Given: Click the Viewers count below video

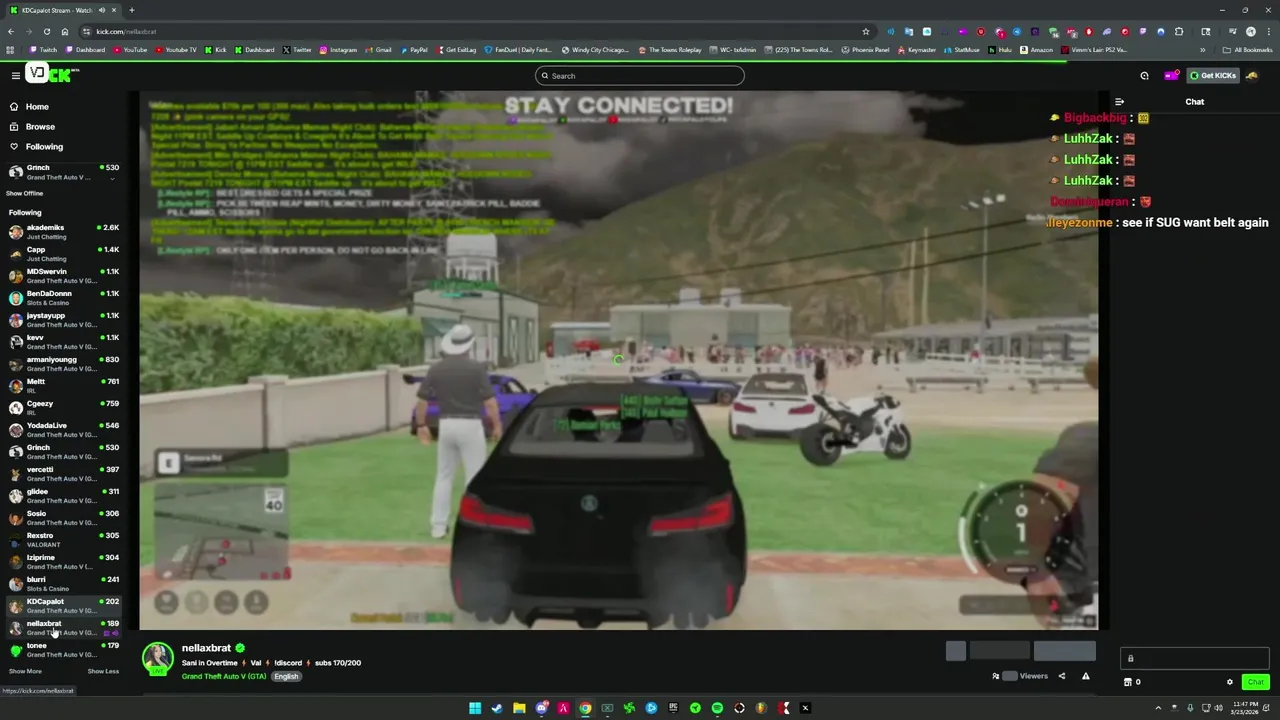Looking at the screenshot, I should coord(1020,676).
